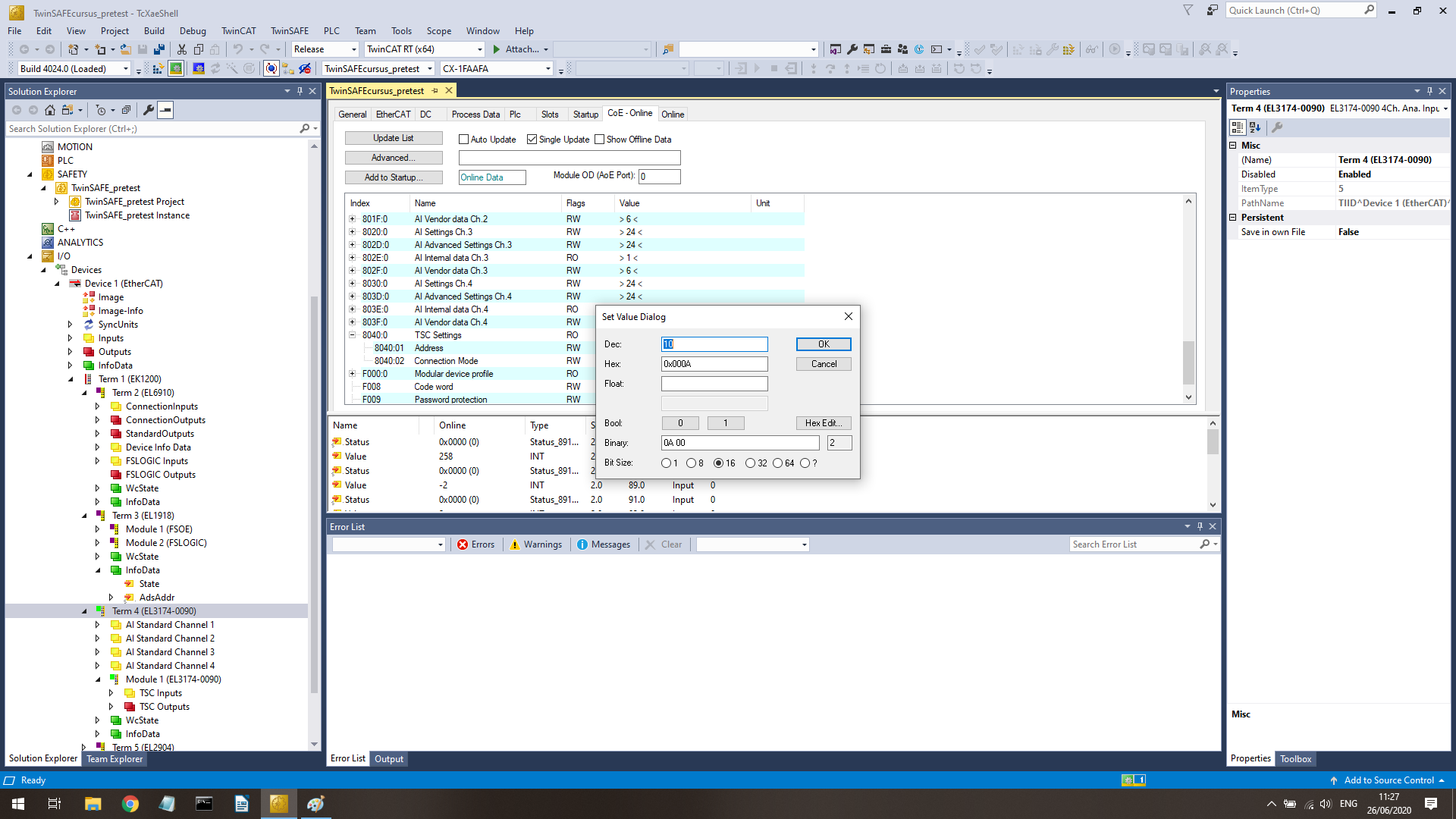Screen dimensions: 1456x819
Task: Expand the AI Standard Channel 1 node
Action: [x=97, y=625]
